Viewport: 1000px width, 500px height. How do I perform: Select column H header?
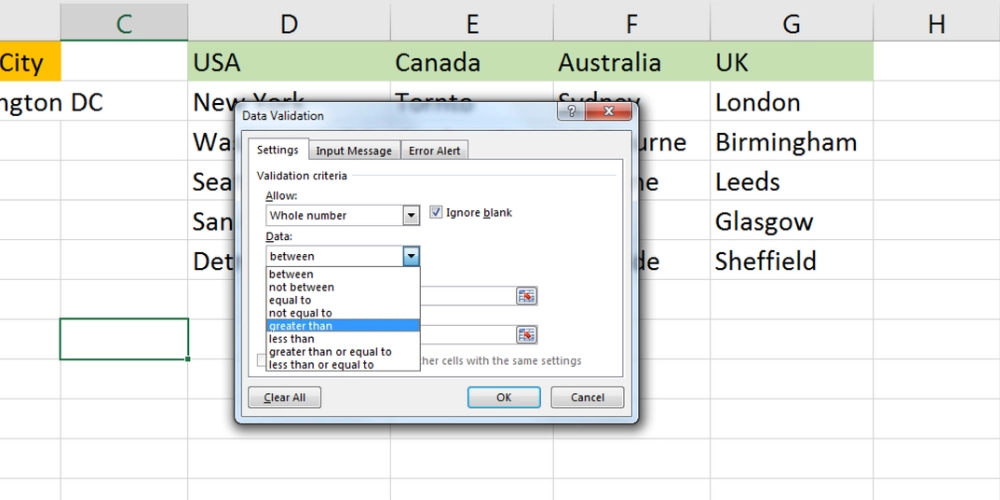936,22
